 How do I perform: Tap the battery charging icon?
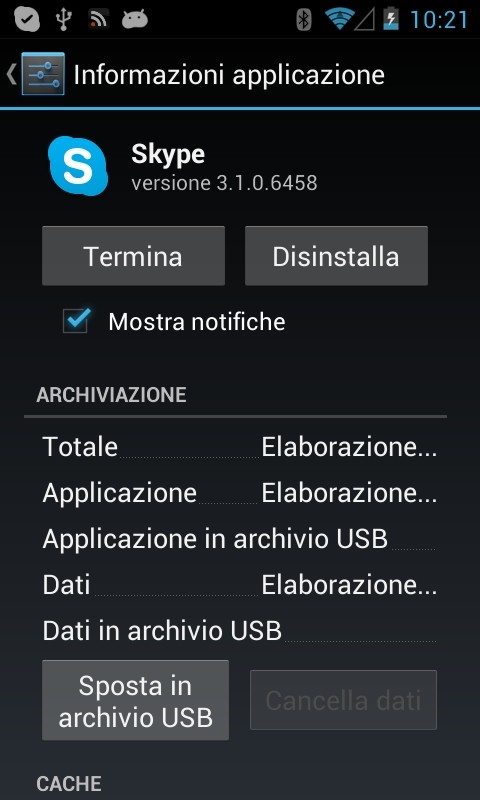click(x=391, y=19)
